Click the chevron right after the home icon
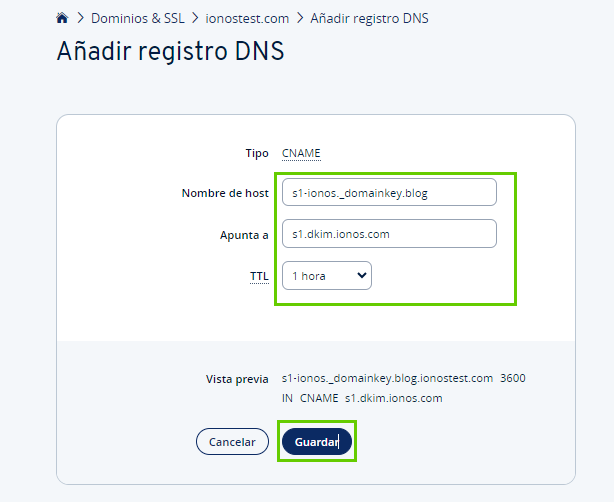614x502 pixels. coord(79,18)
